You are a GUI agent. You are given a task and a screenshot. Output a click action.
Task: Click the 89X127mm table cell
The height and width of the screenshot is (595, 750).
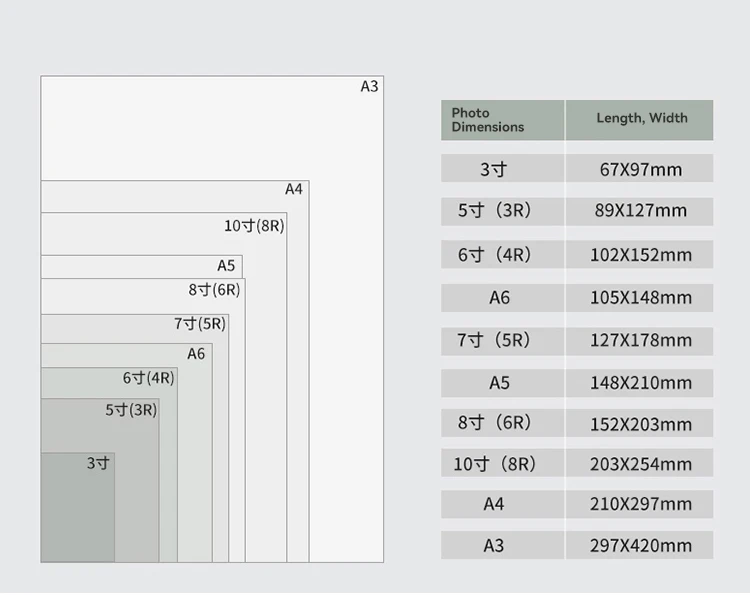click(640, 212)
